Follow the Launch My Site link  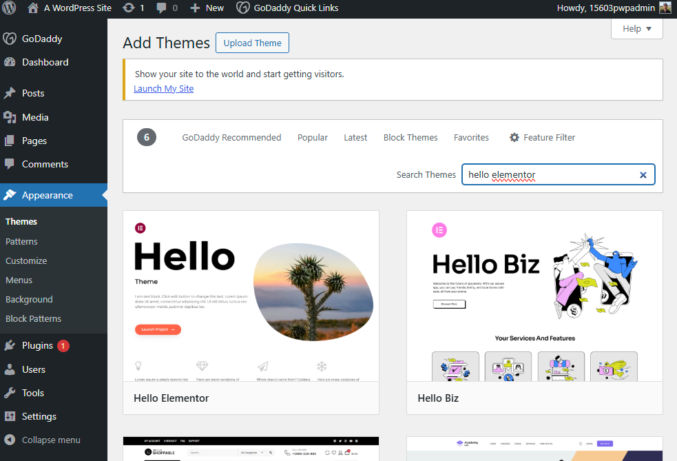click(x=164, y=88)
